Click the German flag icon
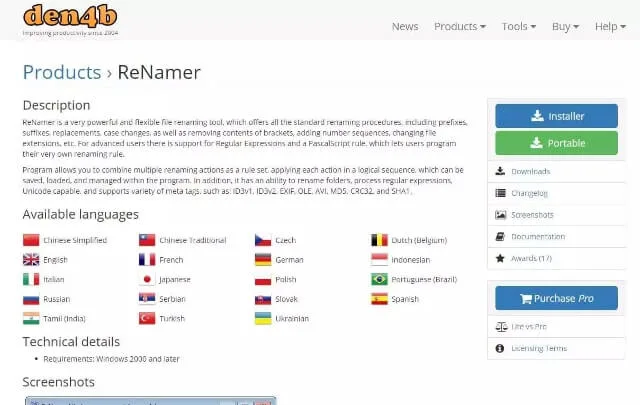The image size is (640, 405). (263, 260)
